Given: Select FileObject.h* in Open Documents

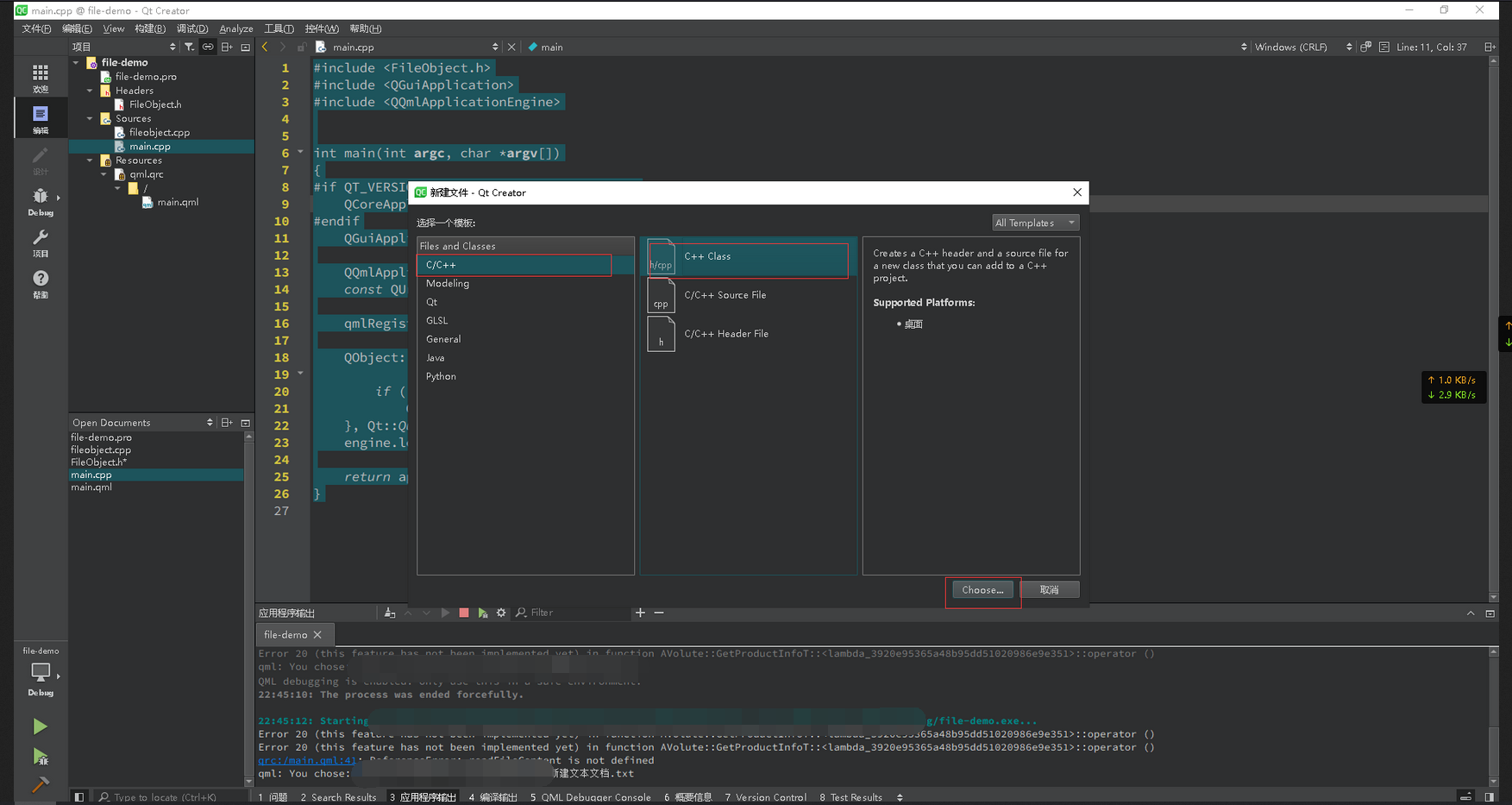Looking at the screenshot, I should (98, 462).
